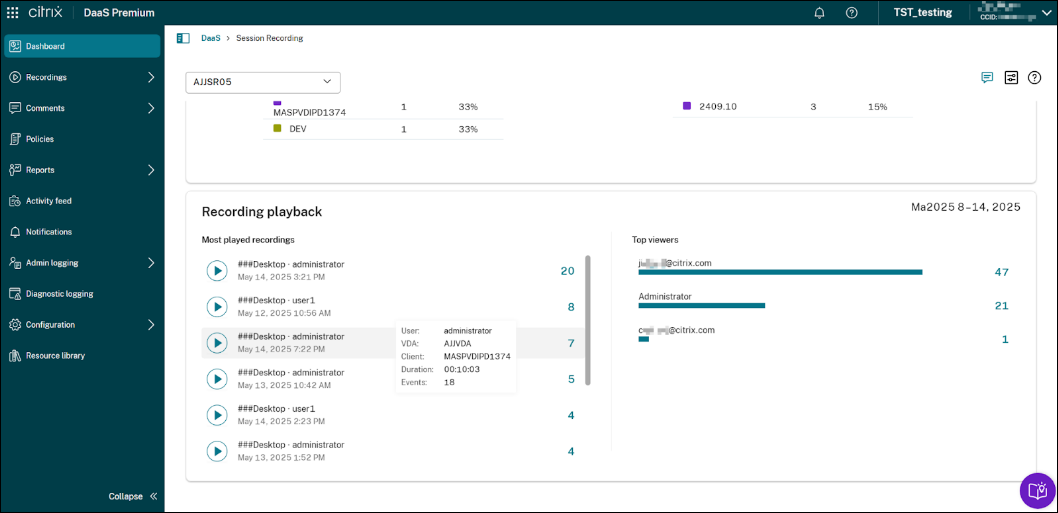Viewport: 1058px width, 513px height.
Task: Open Activity feed in the sidebar
Action: tap(48, 201)
